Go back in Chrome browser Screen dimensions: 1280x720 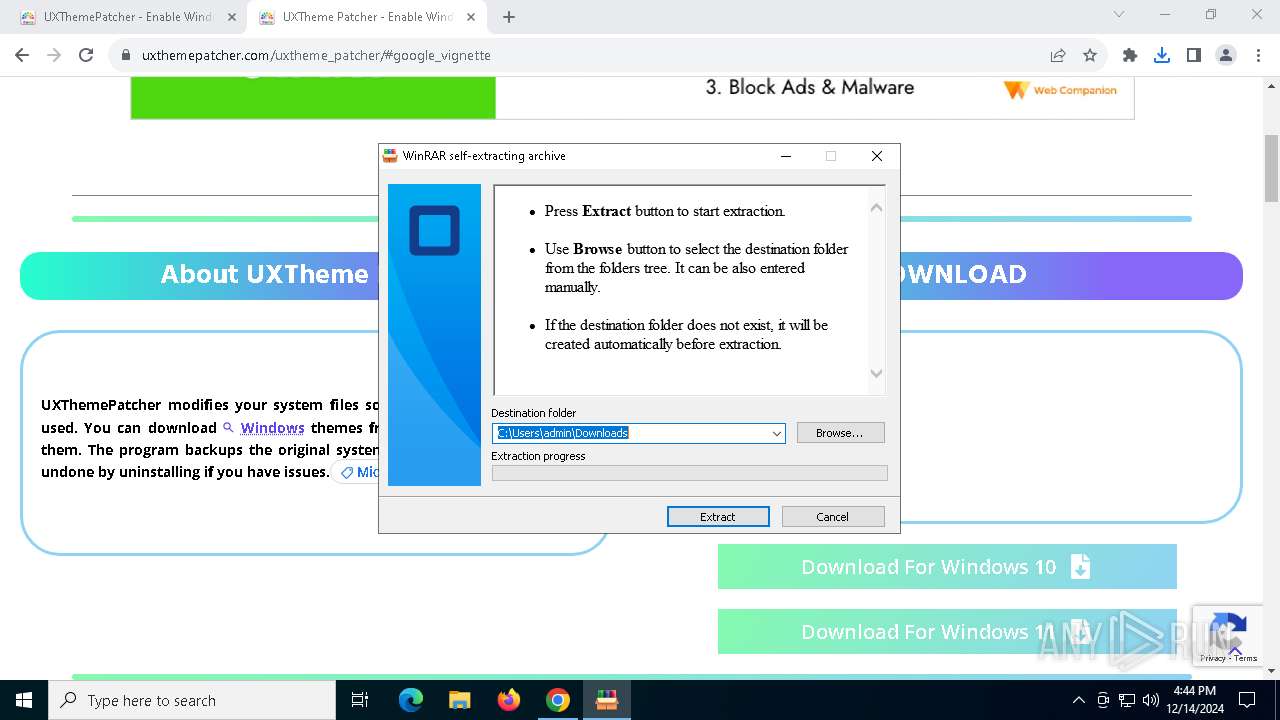pos(22,55)
